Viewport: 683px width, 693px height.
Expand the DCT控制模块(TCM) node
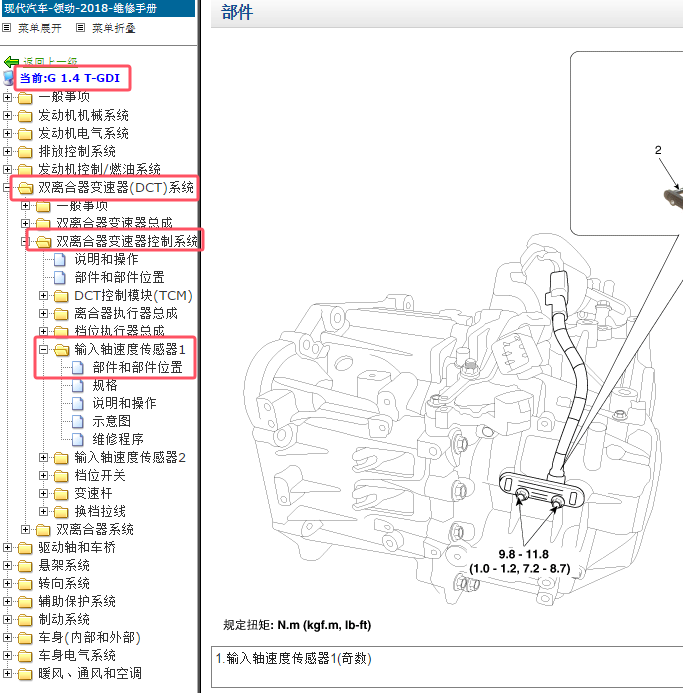43,295
